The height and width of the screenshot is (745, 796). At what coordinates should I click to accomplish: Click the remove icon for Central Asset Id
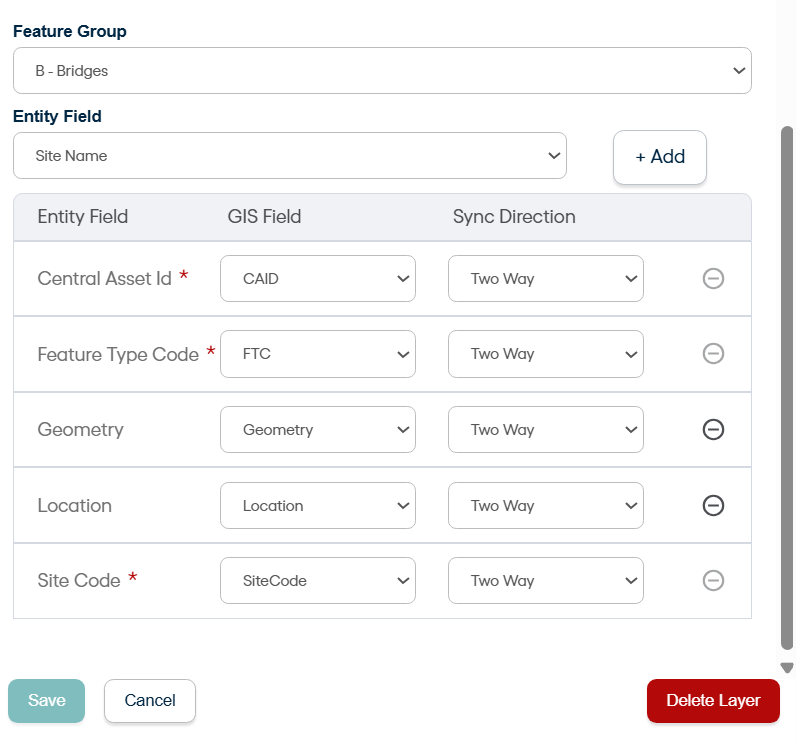pyautogui.click(x=713, y=278)
